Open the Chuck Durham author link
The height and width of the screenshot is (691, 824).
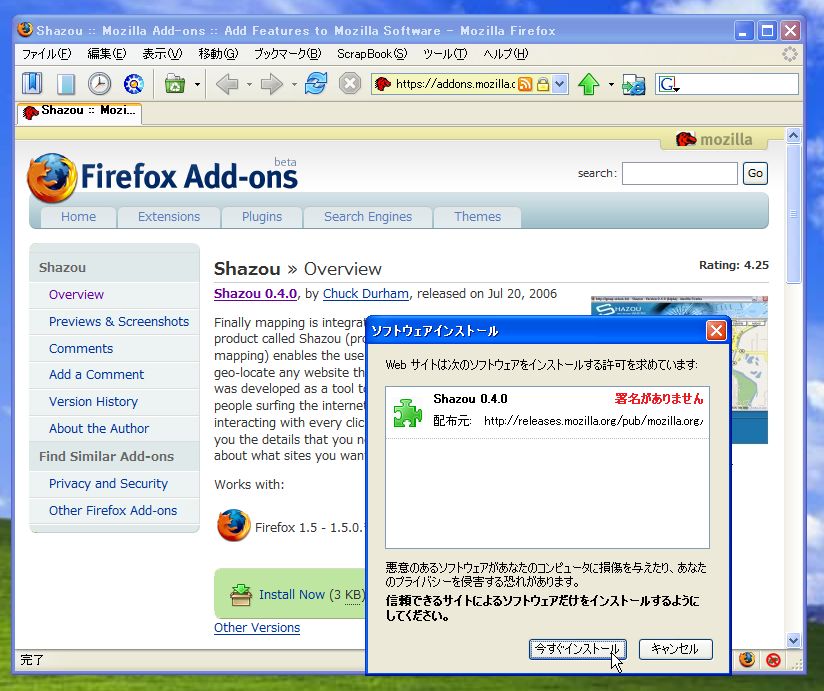366,293
